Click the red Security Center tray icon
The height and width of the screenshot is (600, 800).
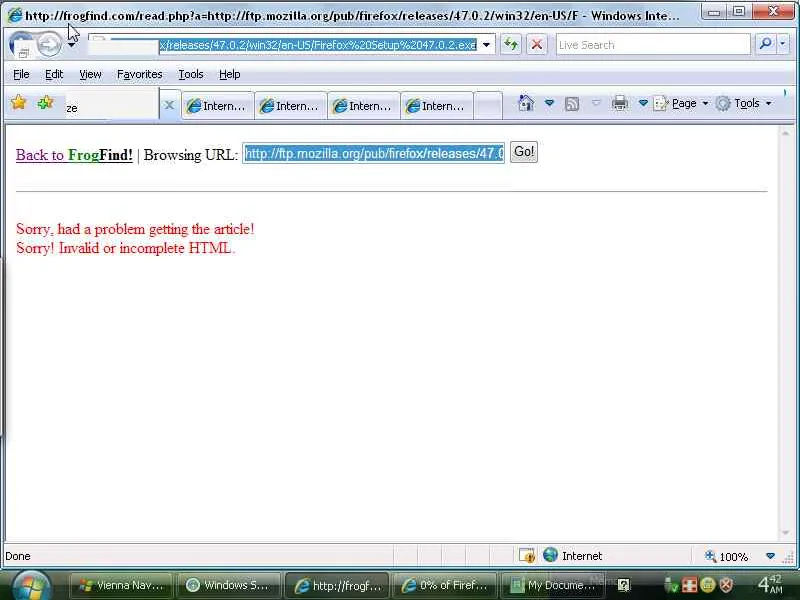(x=689, y=585)
